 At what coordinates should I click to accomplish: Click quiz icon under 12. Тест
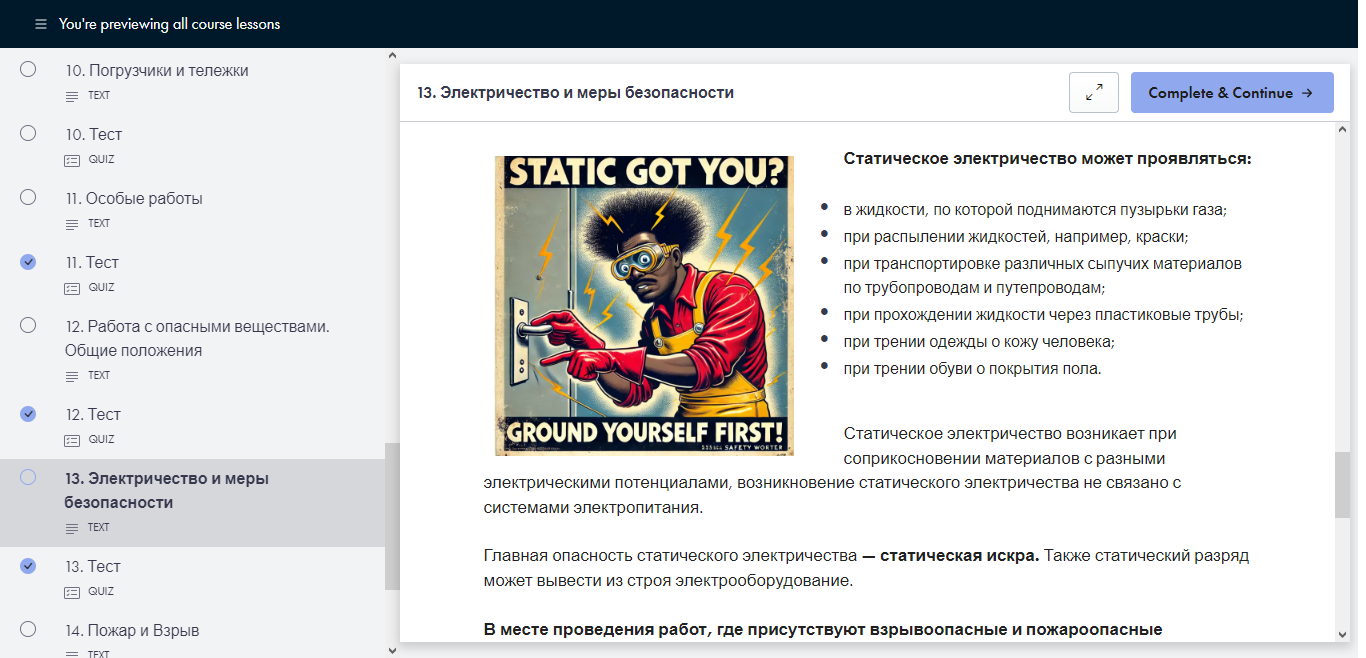71,440
